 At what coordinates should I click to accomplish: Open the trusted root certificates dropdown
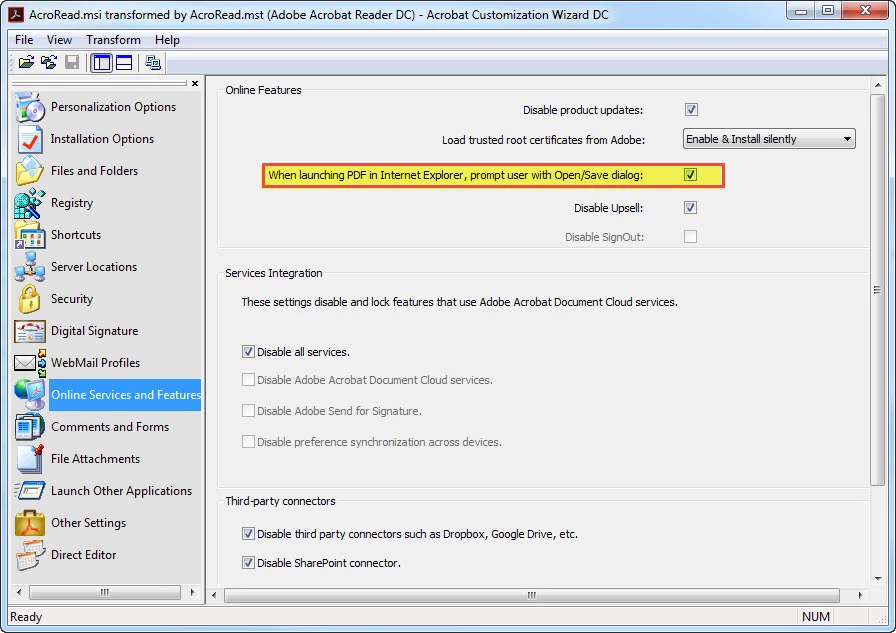tap(769, 139)
